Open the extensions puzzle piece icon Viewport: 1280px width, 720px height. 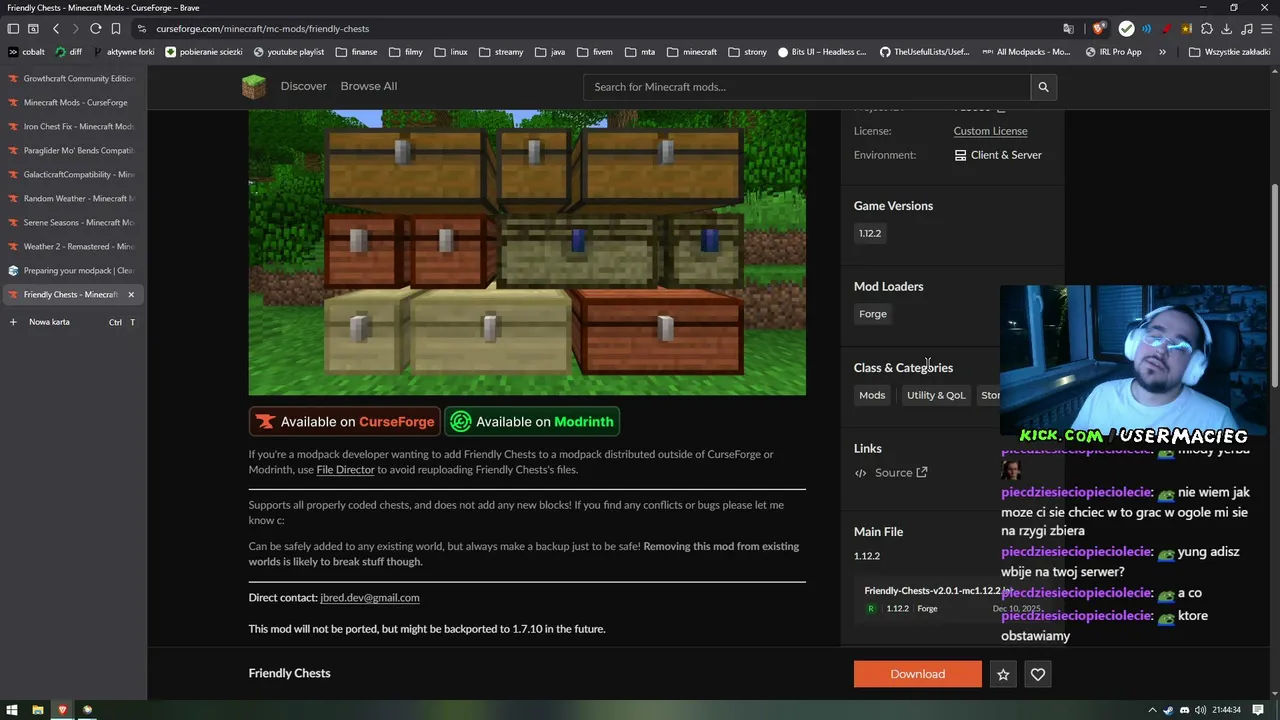point(1207,29)
